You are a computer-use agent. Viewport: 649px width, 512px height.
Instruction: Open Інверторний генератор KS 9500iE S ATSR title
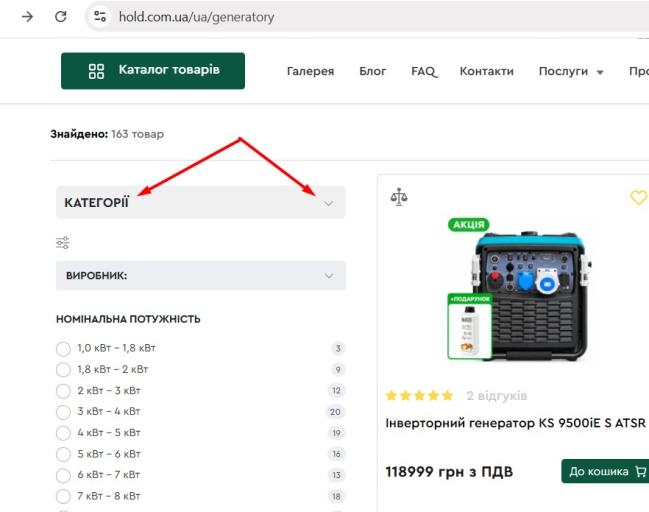pos(515,423)
